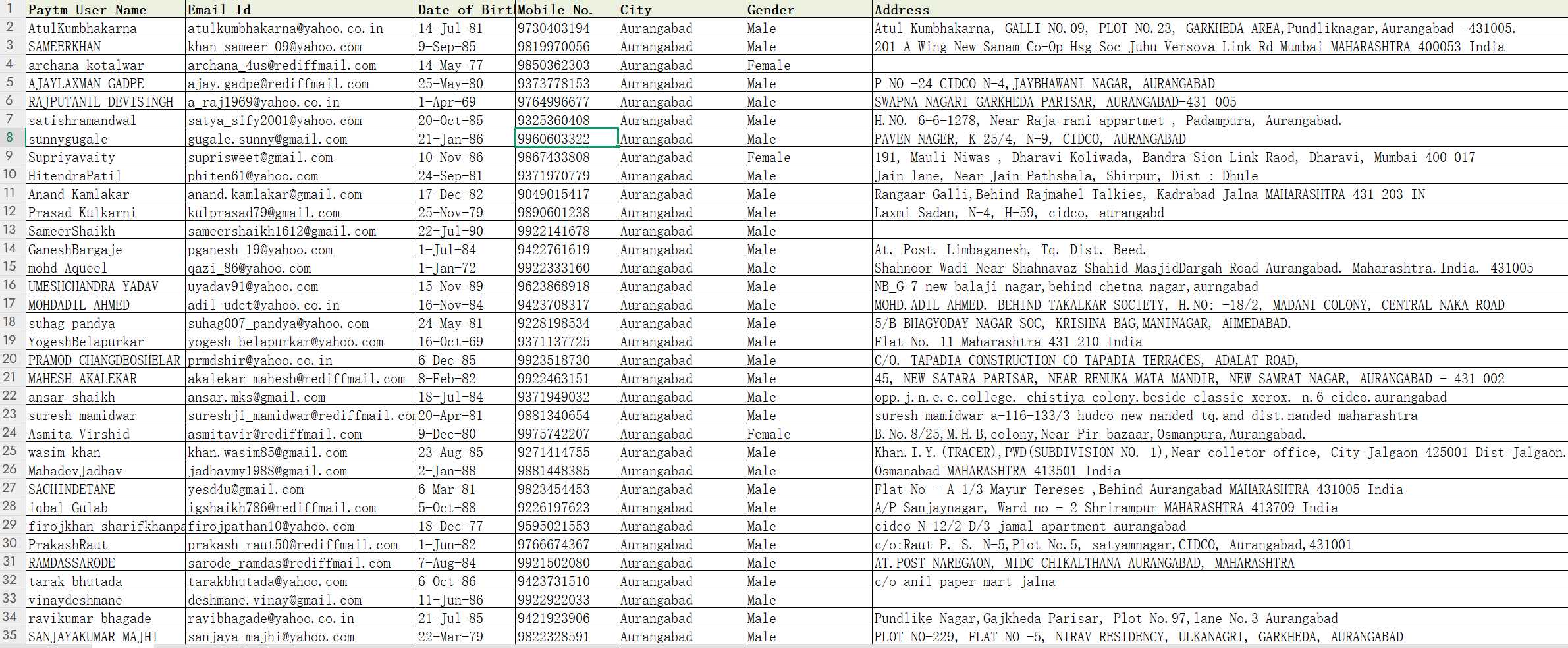Select the Email Id header cell
Screen dimensions: 1568x648
(x=300, y=9)
